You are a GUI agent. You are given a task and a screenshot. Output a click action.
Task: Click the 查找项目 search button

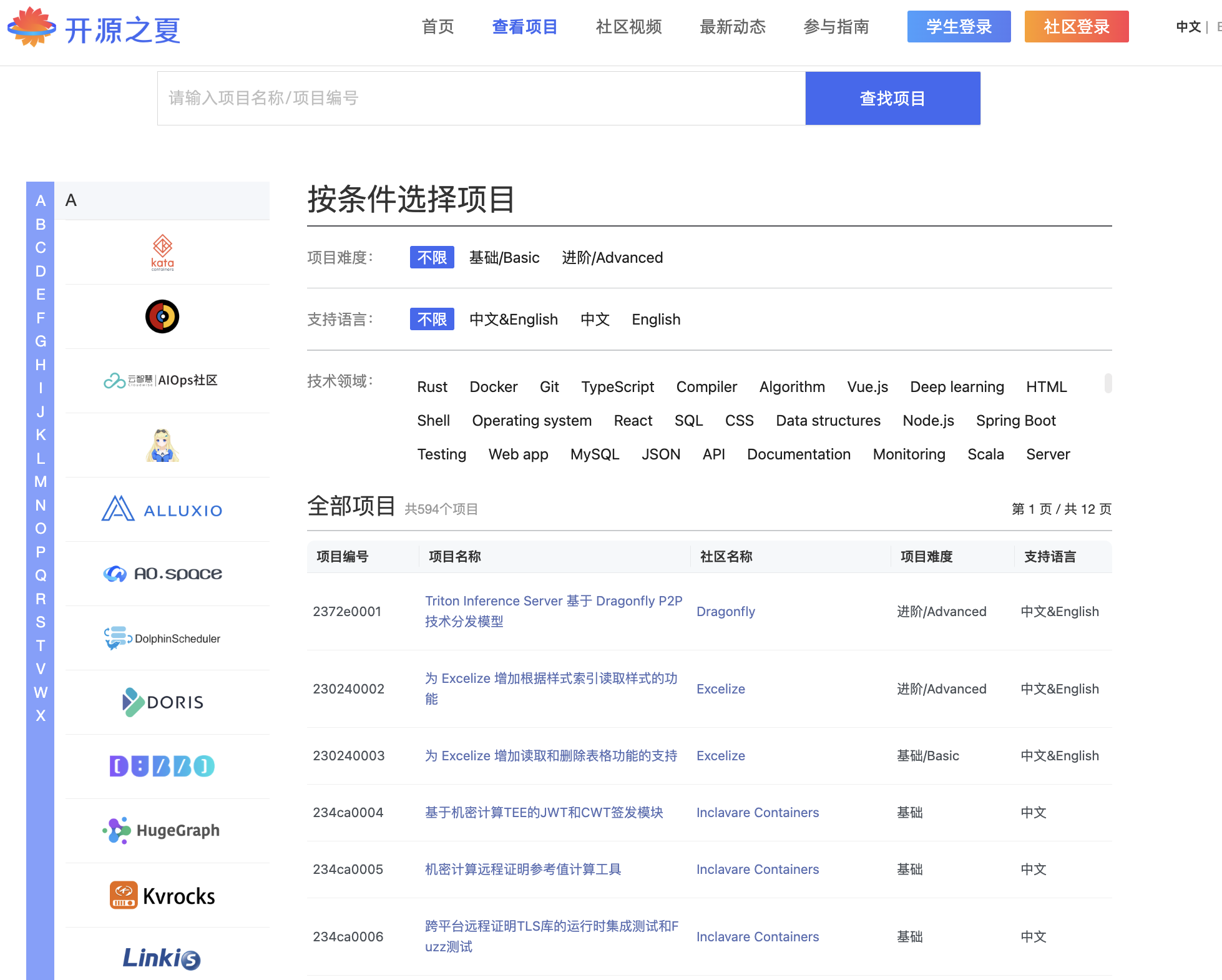893,98
